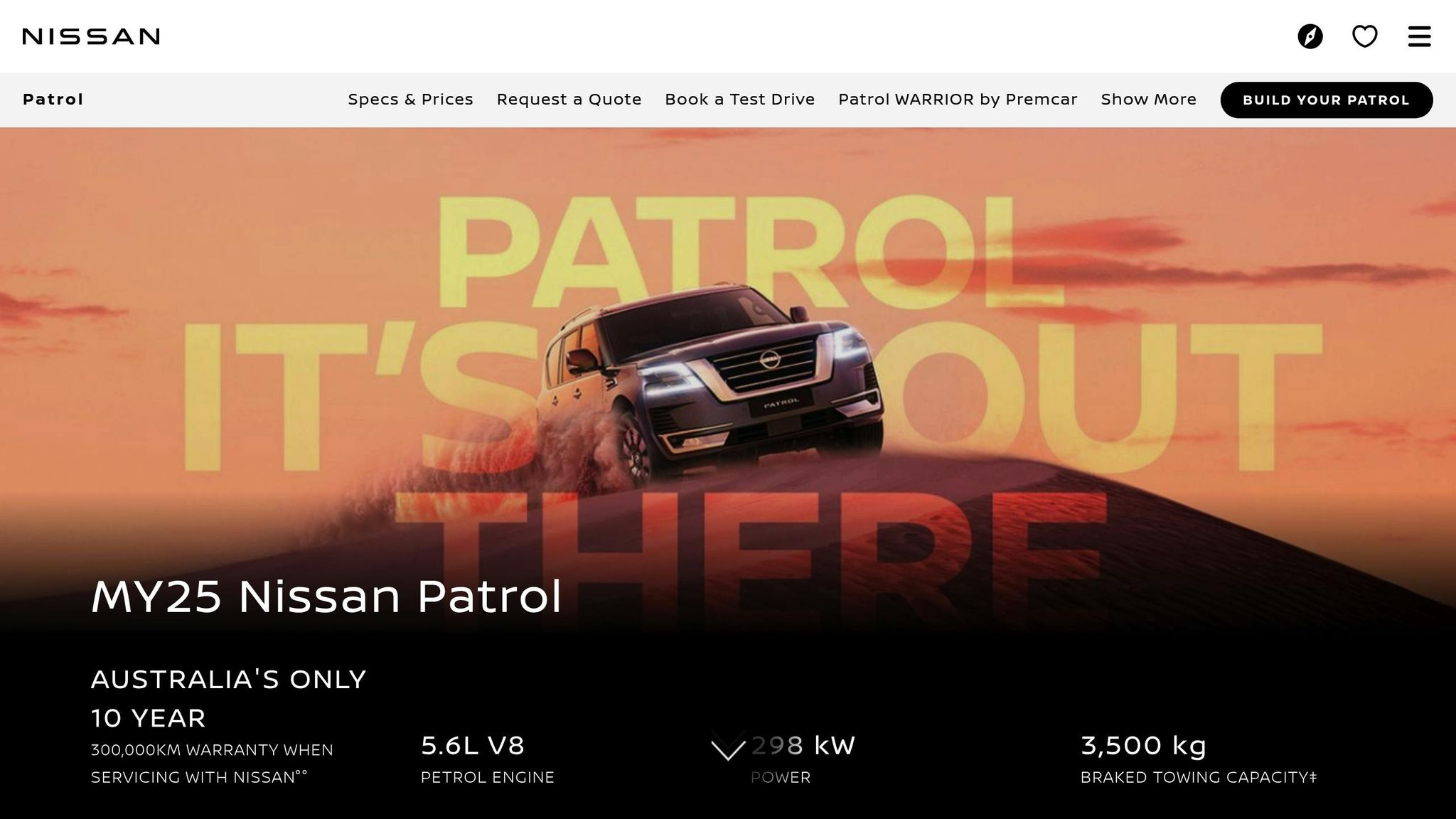Expand the Show More menu
The width and height of the screenshot is (1456, 819).
pyautogui.click(x=1148, y=100)
